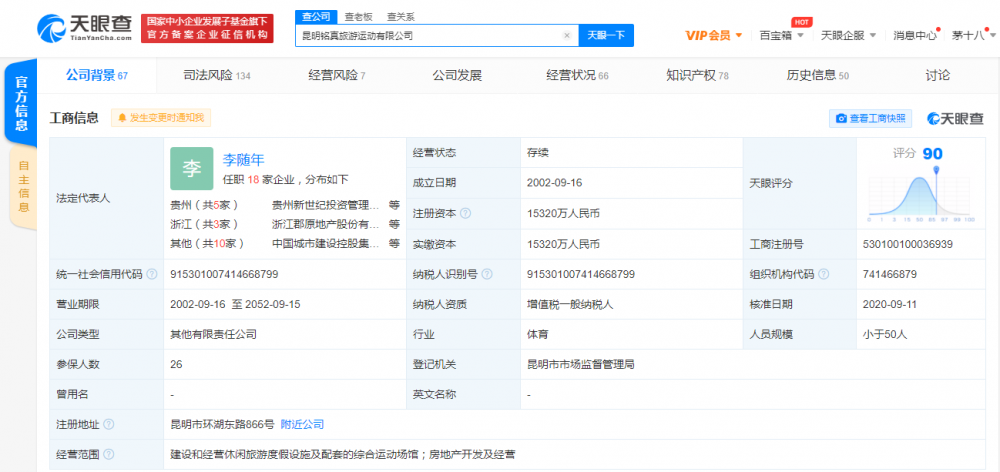Open the 国家中小企业发展子基金 banner

[x=207, y=28]
